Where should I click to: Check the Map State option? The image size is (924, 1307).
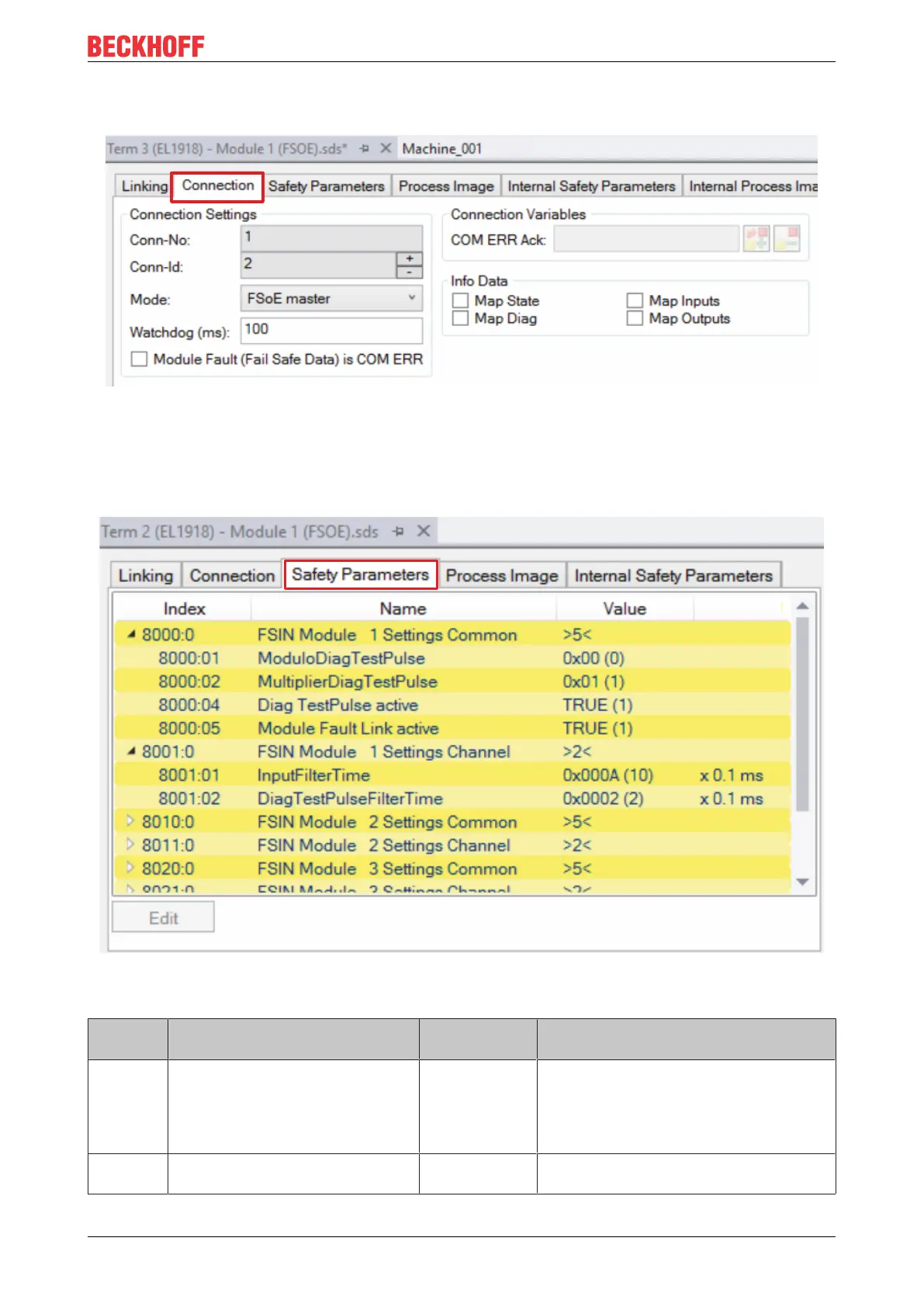(x=460, y=300)
